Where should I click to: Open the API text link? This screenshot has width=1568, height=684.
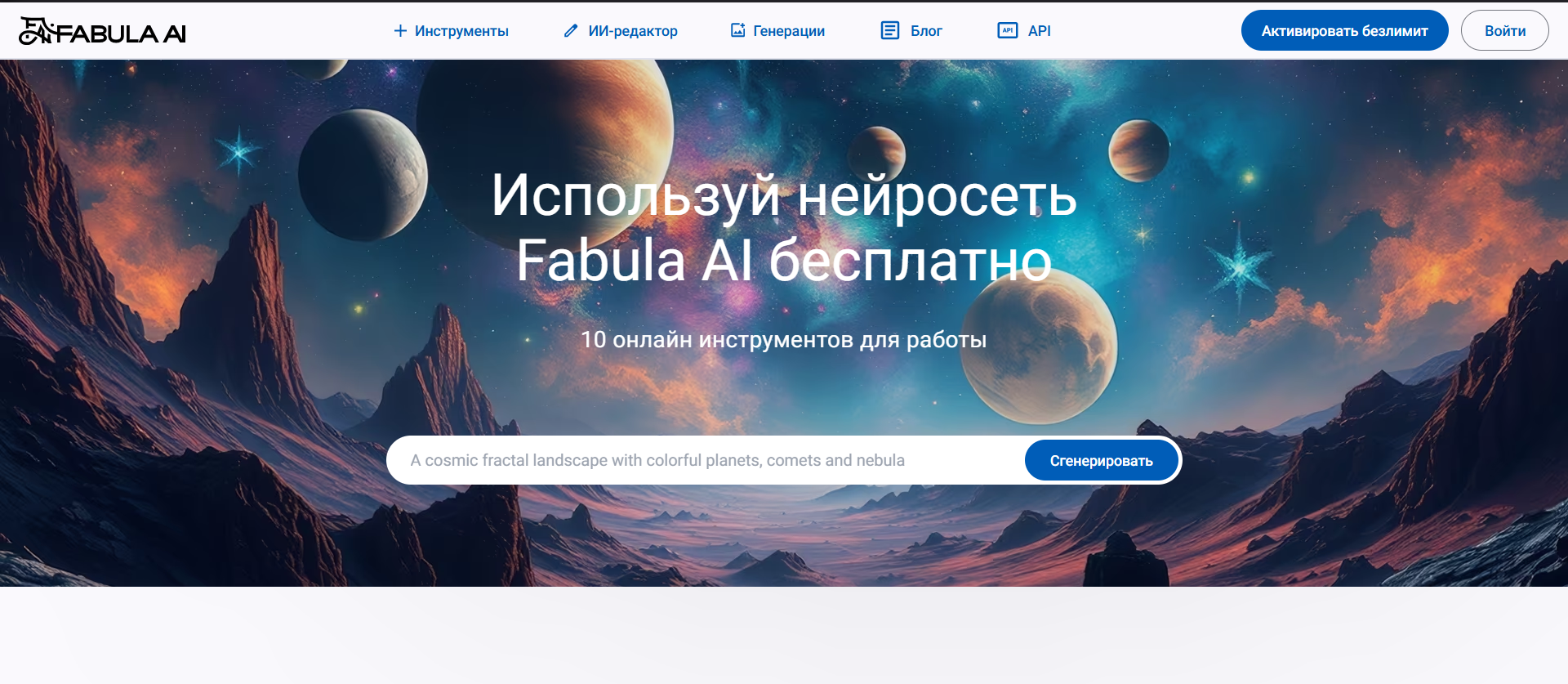(1039, 31)
